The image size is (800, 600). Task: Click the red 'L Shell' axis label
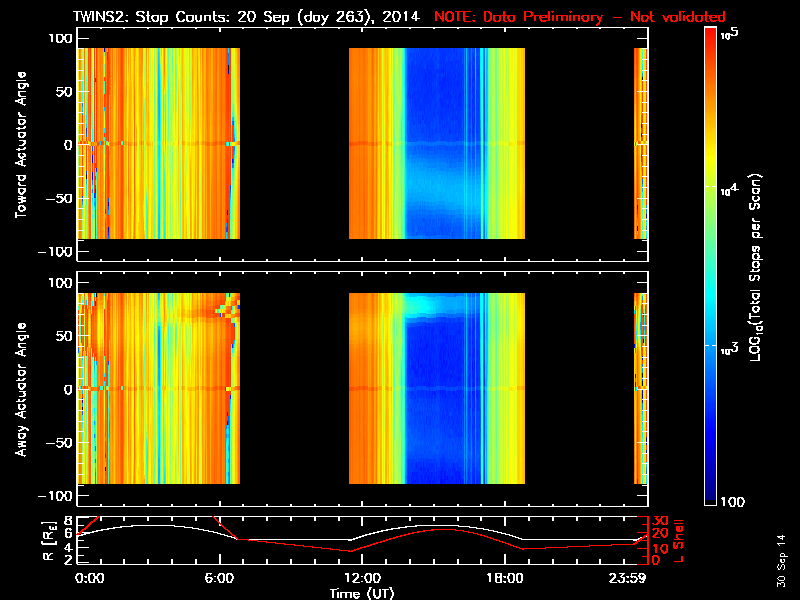[x=678, y=541]
